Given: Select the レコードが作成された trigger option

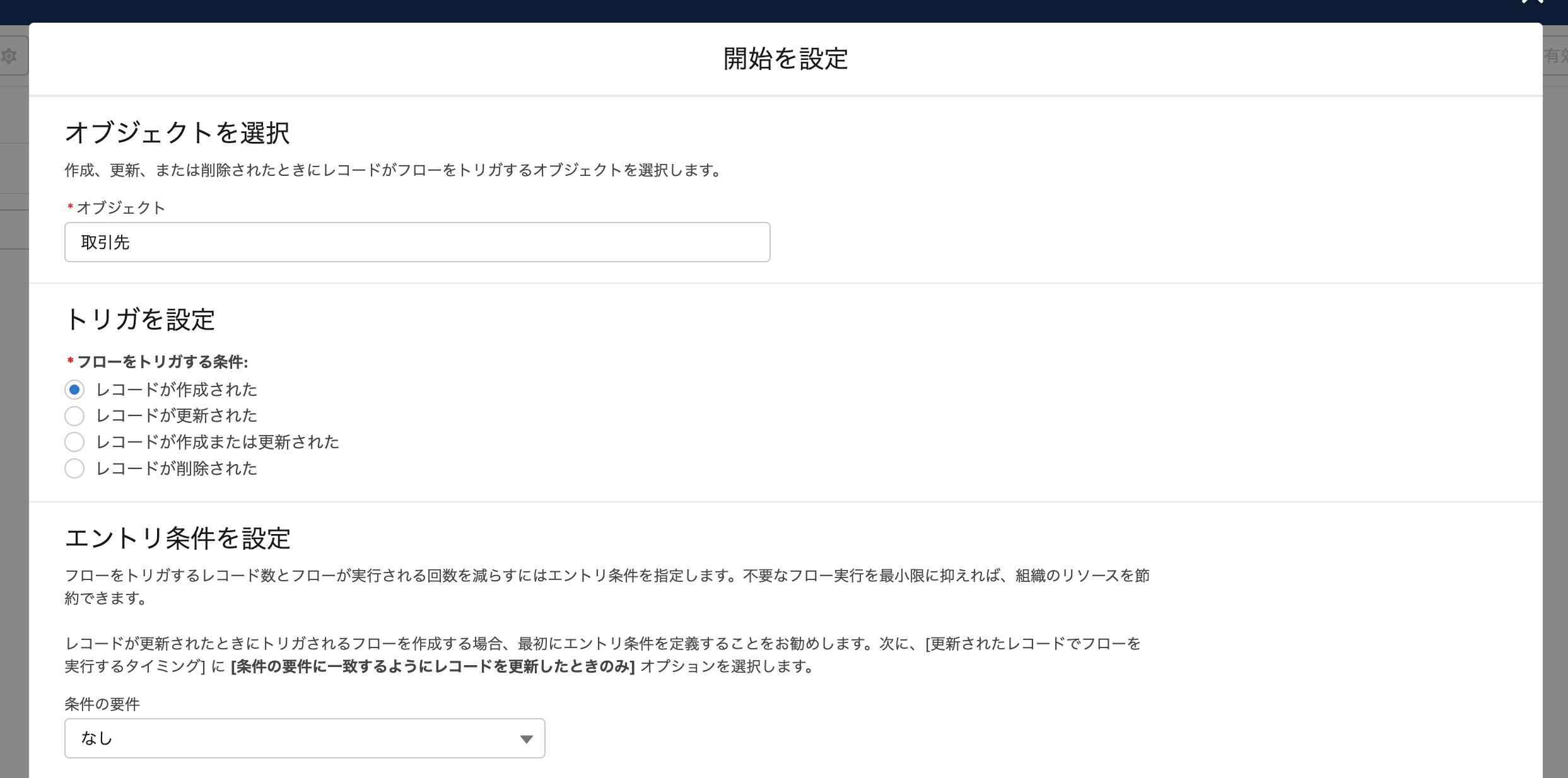Looking at the screenshot, I should click(x=74, y=390).
